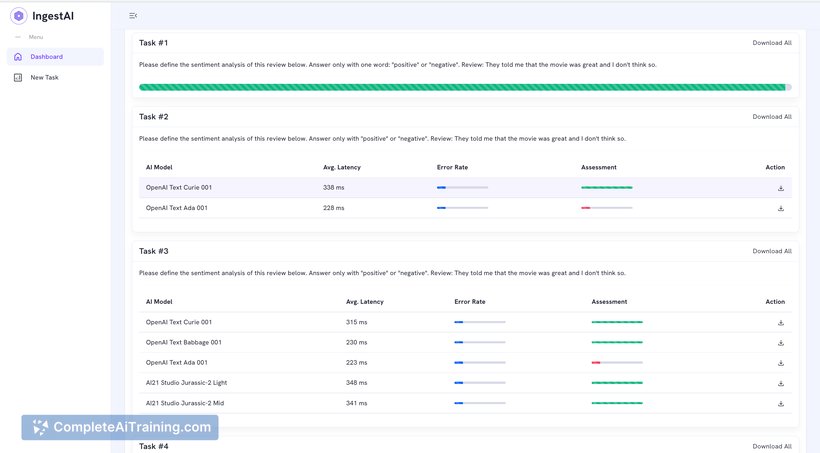Screen dimensions: 820x453
Task: Select AI21 Studio Jurassic-2 Mid row
Action: [x=465, y=403]
